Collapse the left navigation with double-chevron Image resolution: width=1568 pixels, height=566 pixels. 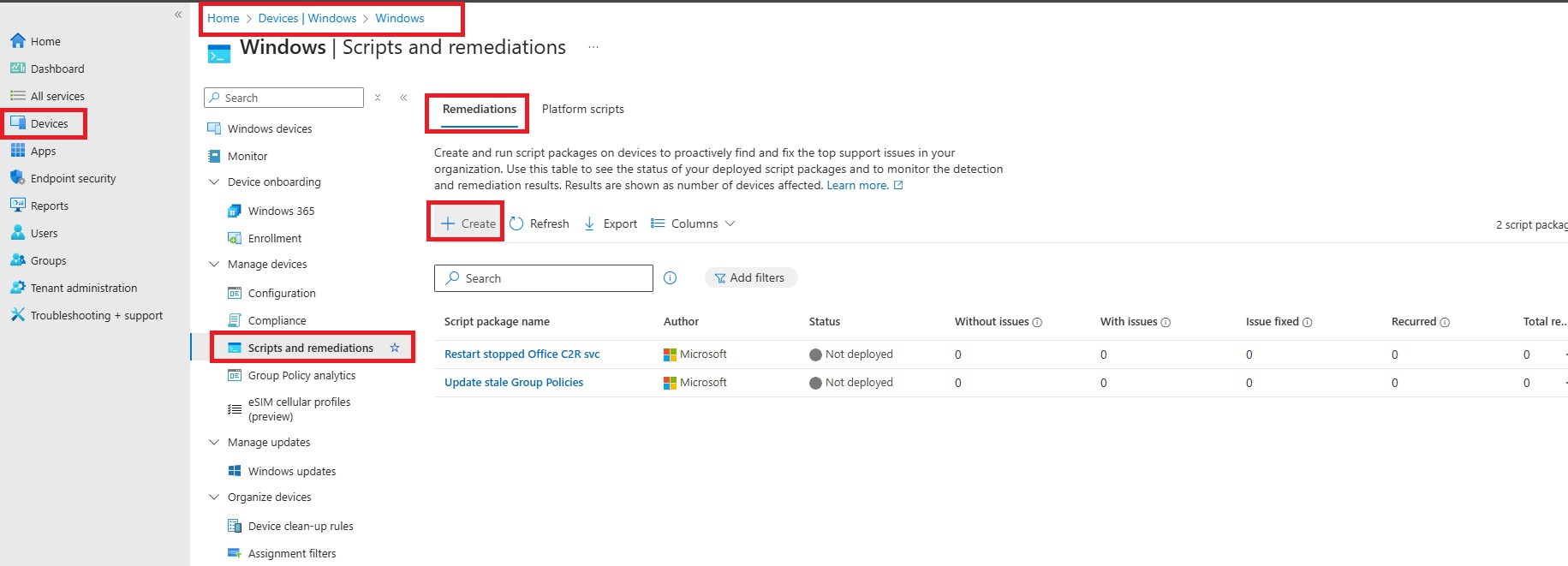pos(178,15)
